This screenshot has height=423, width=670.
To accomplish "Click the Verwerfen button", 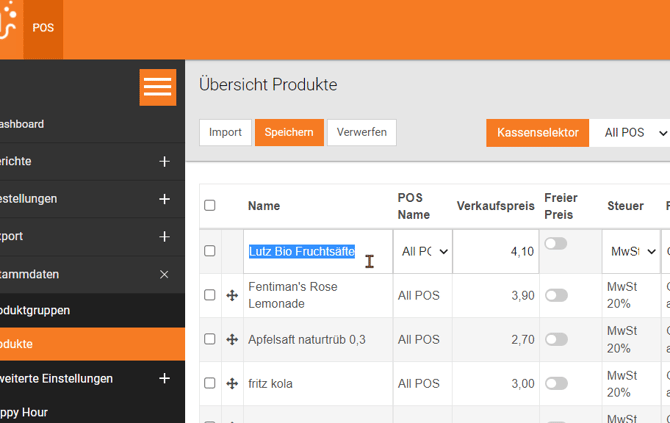I will [x=361, y=132].
